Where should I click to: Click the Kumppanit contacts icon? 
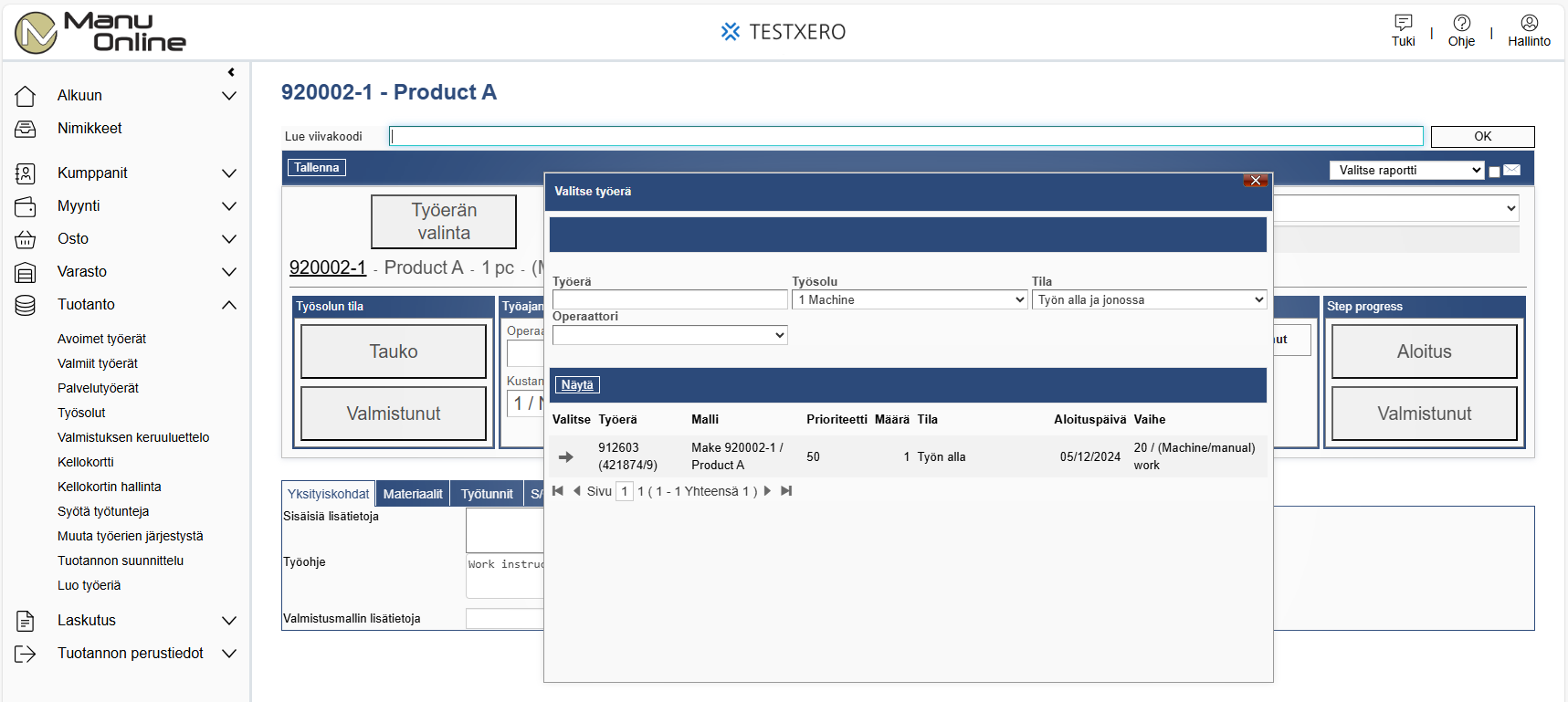(26, 173)
